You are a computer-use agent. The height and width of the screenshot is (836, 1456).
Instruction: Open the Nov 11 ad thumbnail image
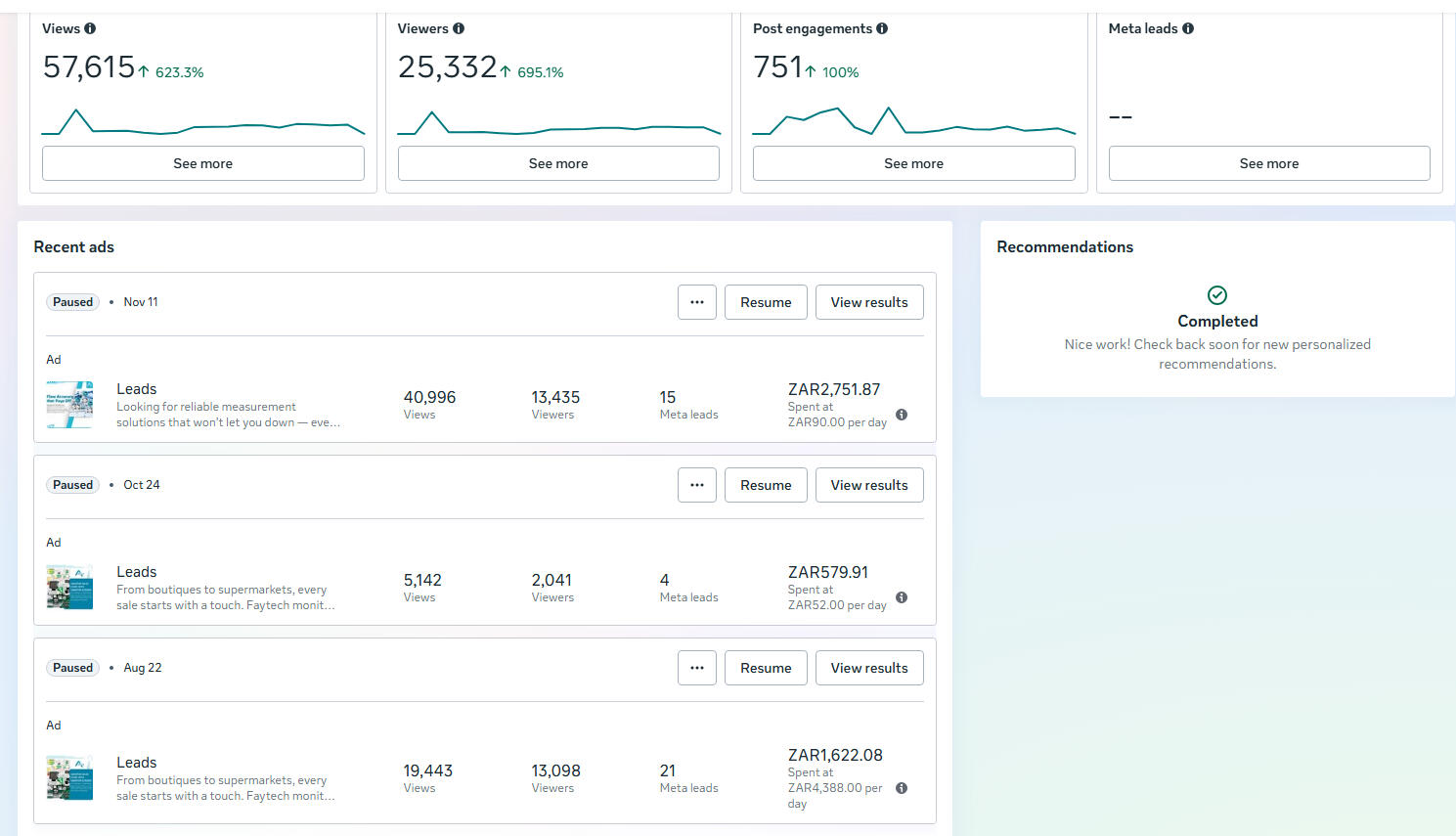(69, 405)
